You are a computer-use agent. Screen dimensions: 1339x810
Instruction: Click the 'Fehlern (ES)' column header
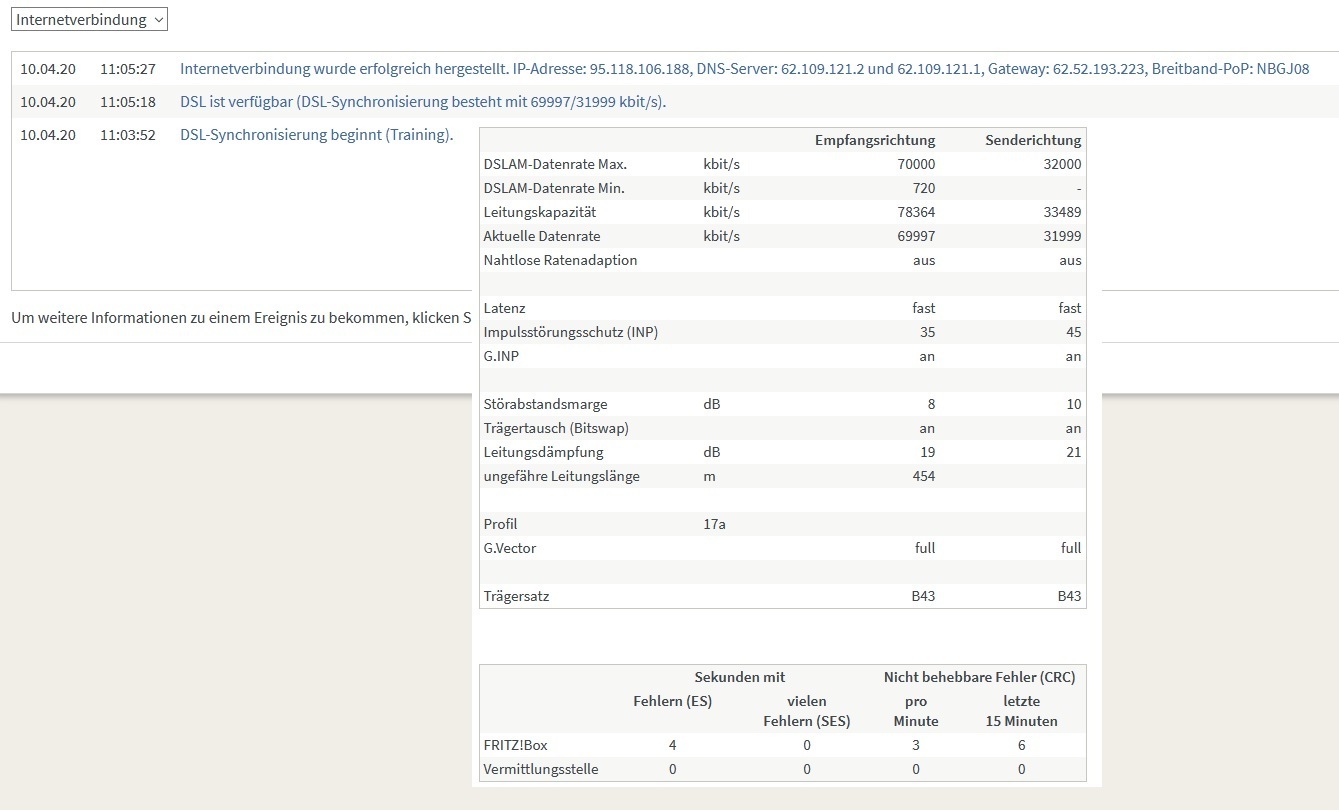click(x=673, y=701)
